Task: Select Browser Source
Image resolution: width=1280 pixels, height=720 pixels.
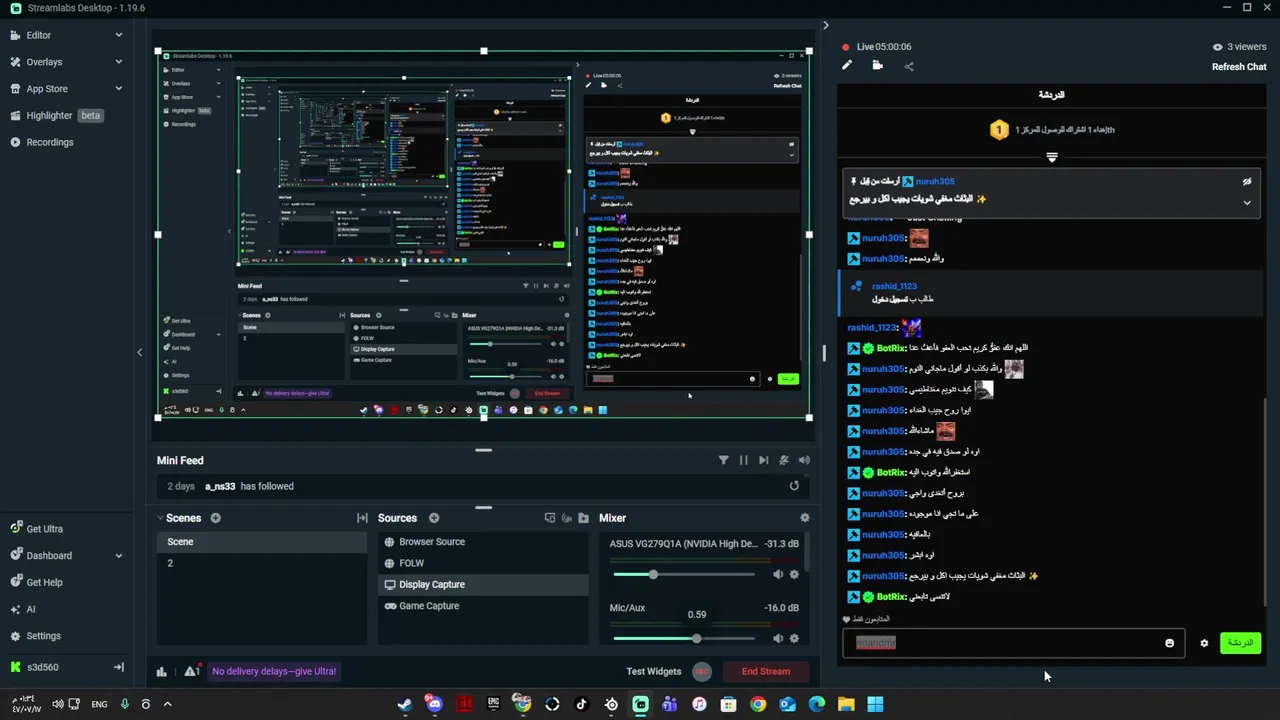Action: 483,542
